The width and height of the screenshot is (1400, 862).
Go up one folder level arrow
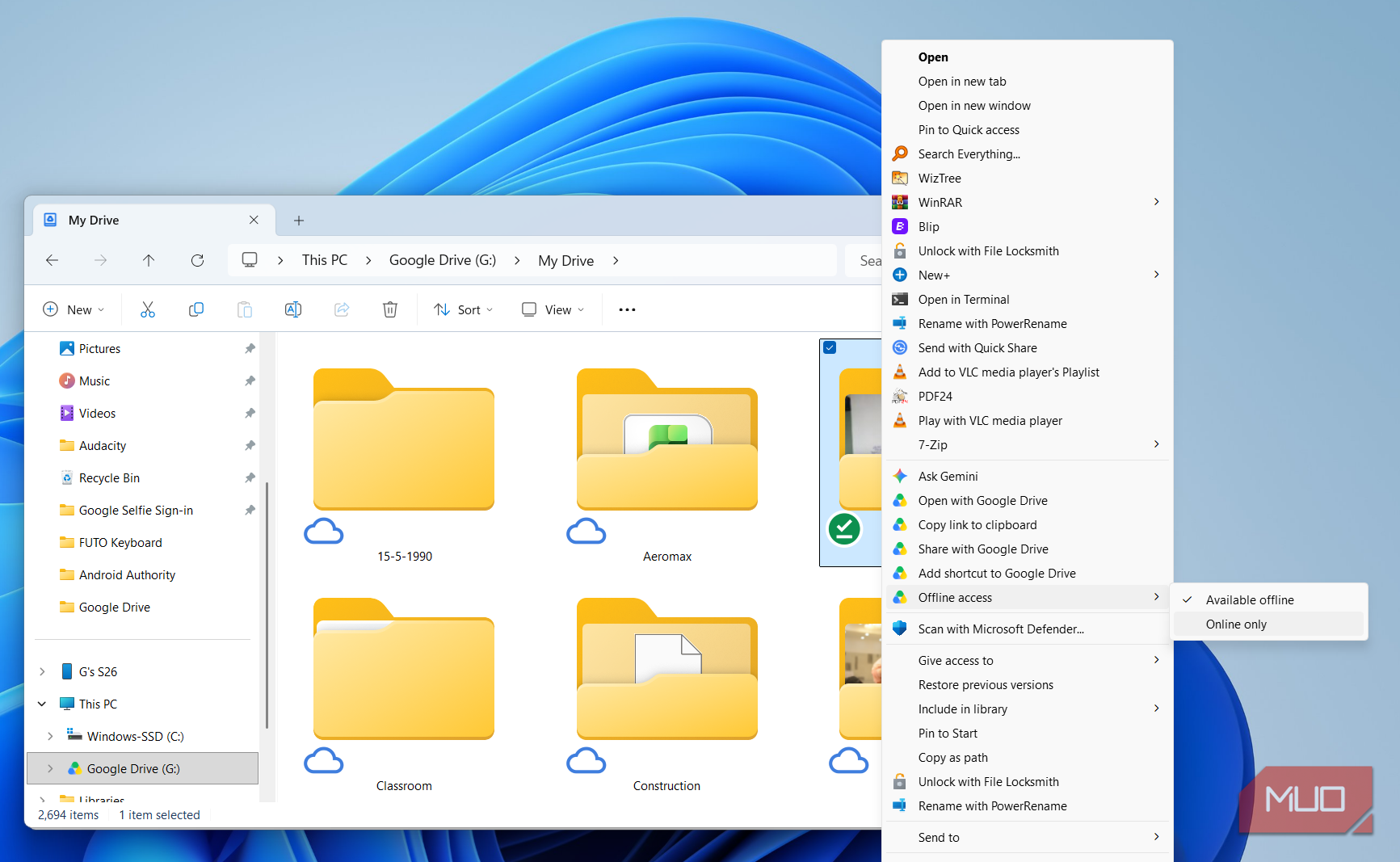pyautogui.click(x=149, y=260)
